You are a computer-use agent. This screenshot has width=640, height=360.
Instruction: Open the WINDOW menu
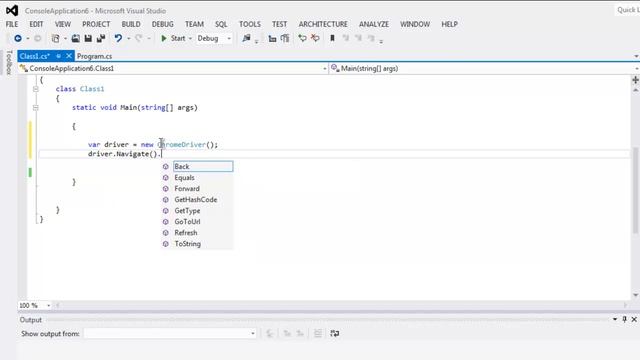click(415, 24)
